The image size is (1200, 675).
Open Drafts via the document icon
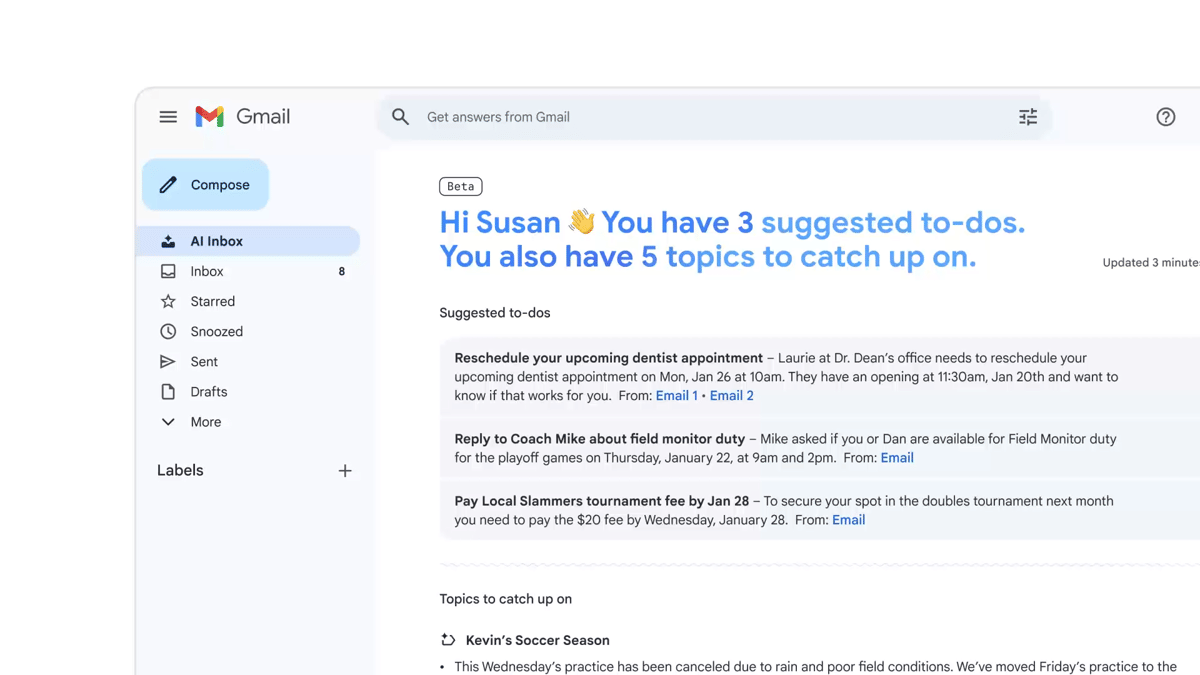169,391
